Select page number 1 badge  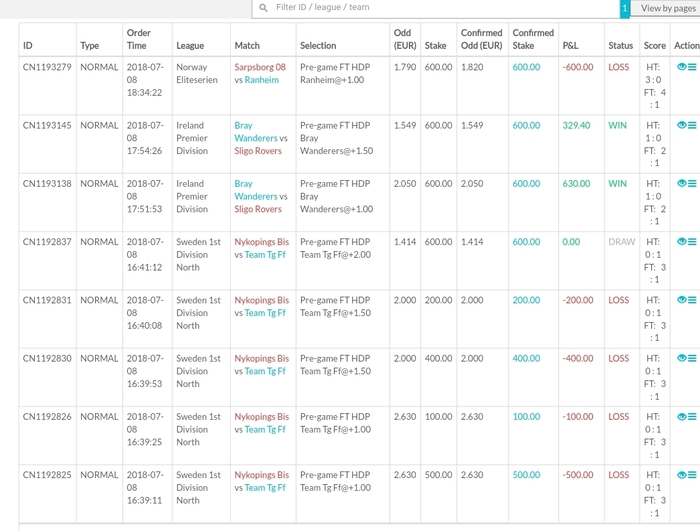(625, 8)
